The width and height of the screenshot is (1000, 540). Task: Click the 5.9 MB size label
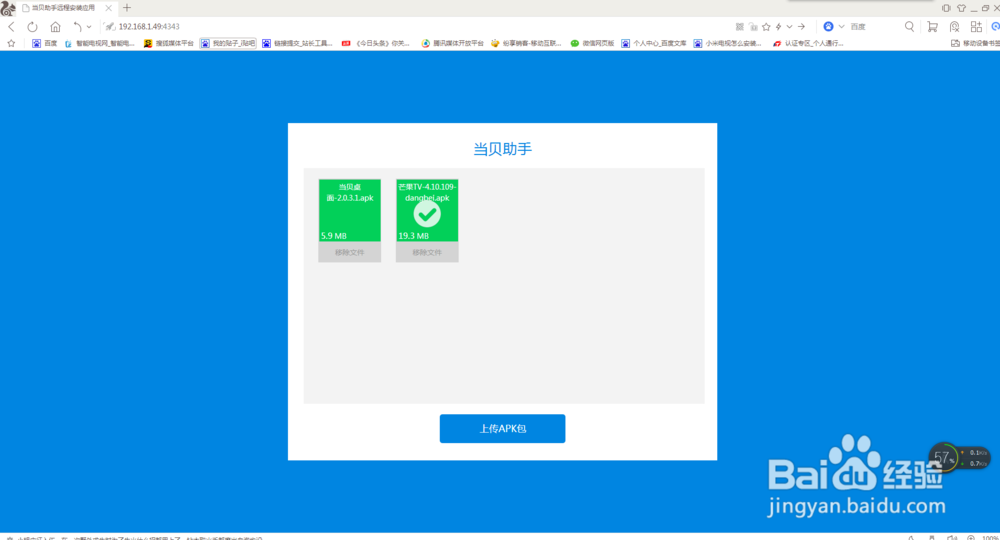click(334, 236)
